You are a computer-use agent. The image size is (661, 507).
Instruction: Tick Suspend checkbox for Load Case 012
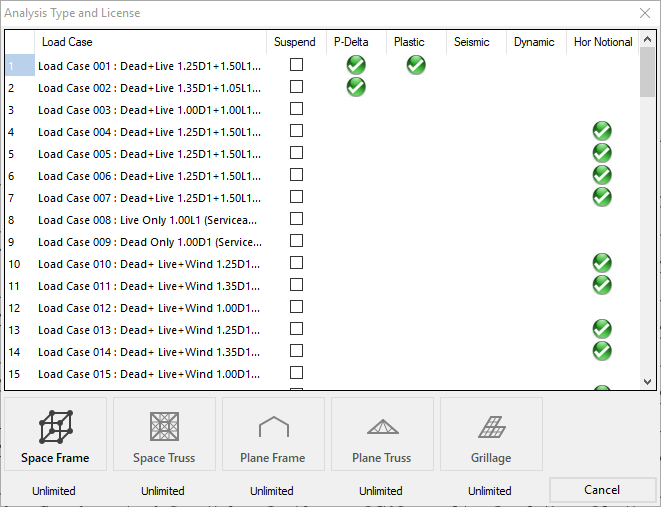coord(296,306)
